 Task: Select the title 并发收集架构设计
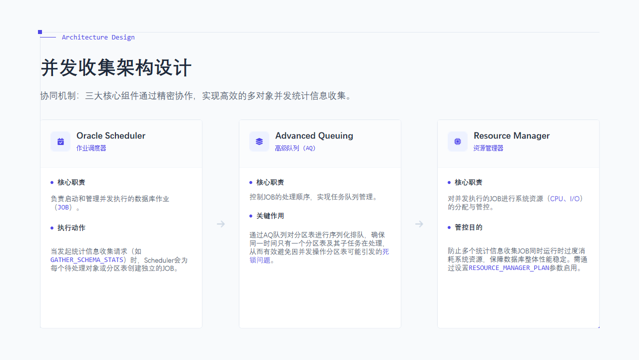pos(116,68)
